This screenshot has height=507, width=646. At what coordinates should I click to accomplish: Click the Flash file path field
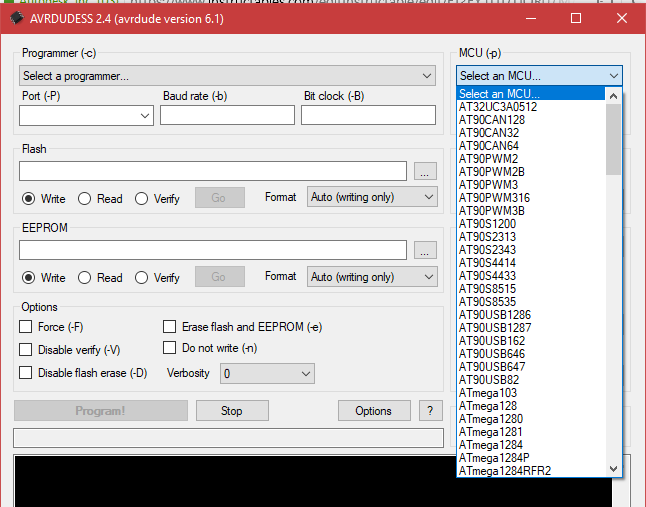213,171
